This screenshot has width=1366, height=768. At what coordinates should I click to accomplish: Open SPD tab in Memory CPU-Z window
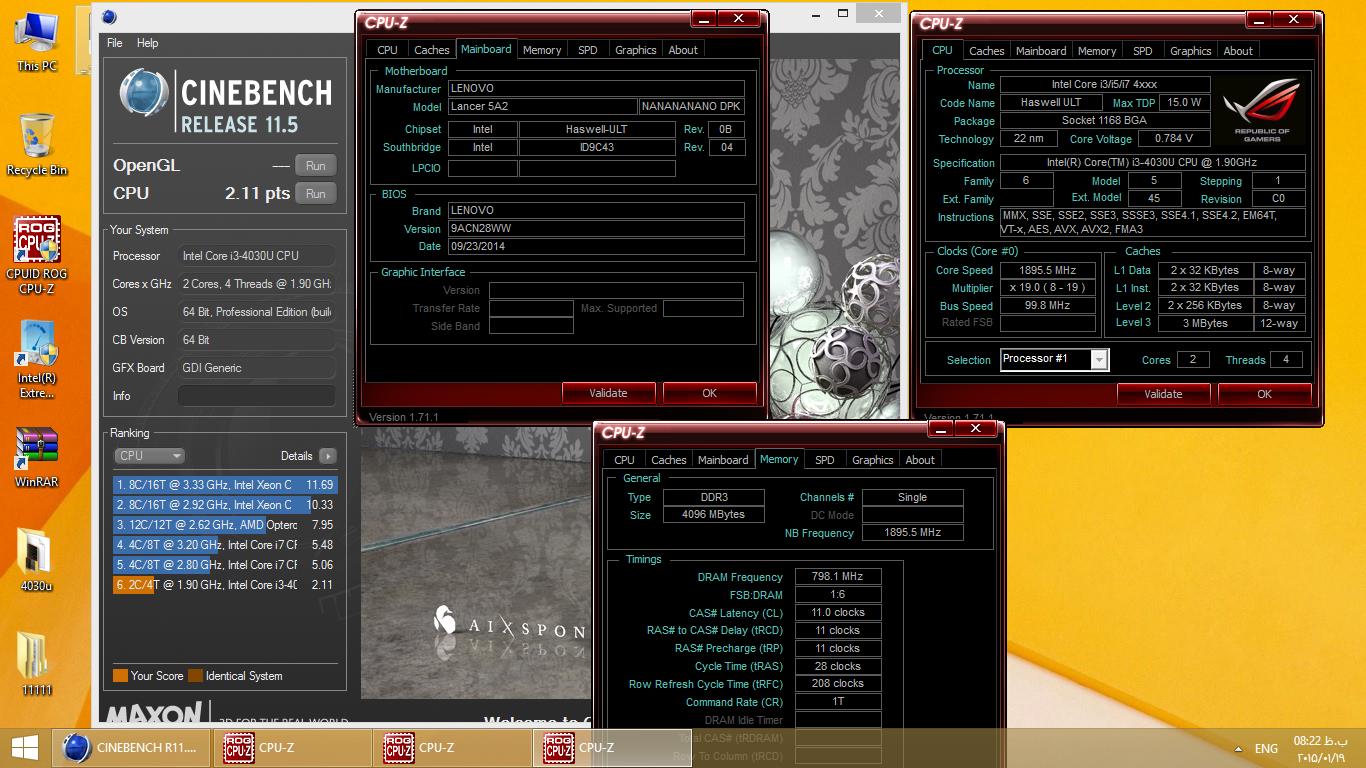click(x=825, y=460)
